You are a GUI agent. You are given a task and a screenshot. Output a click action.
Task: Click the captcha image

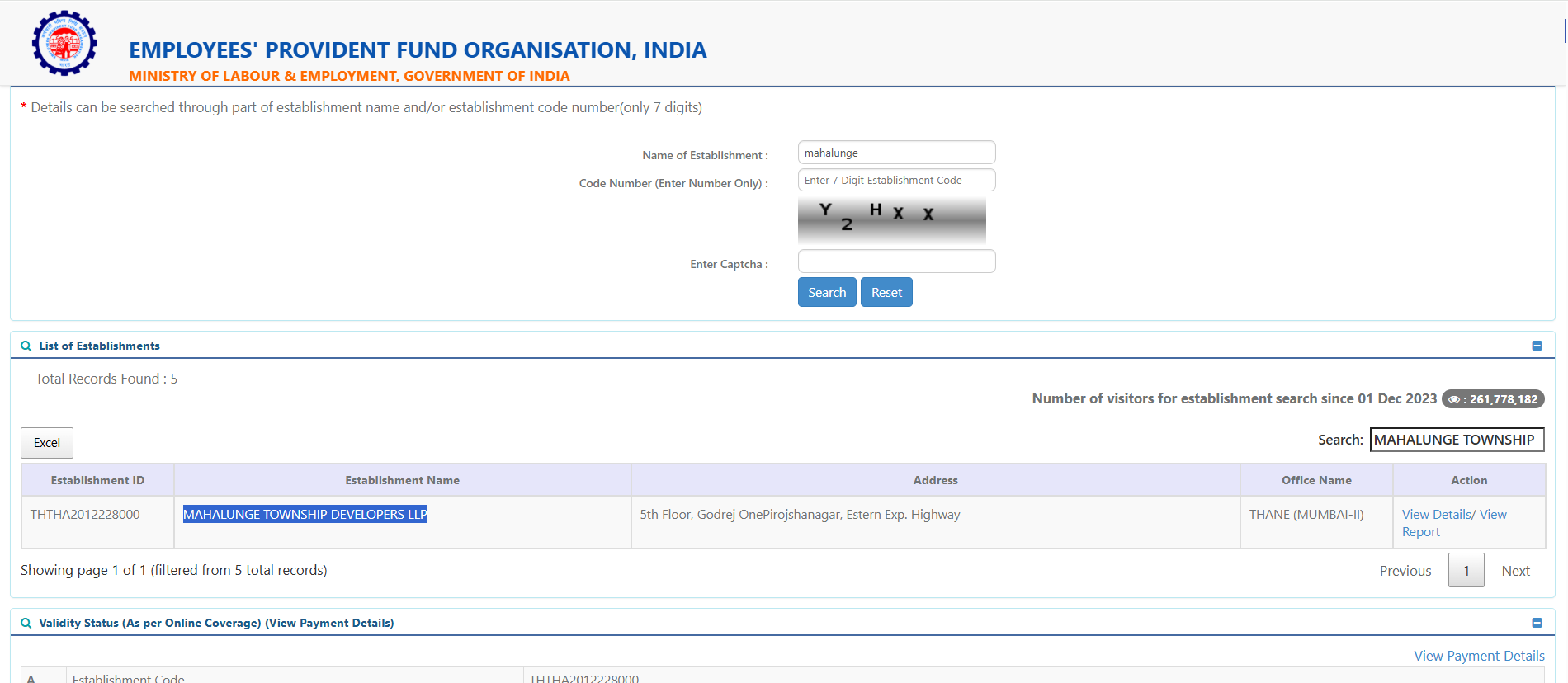click(x=891, y=219)
